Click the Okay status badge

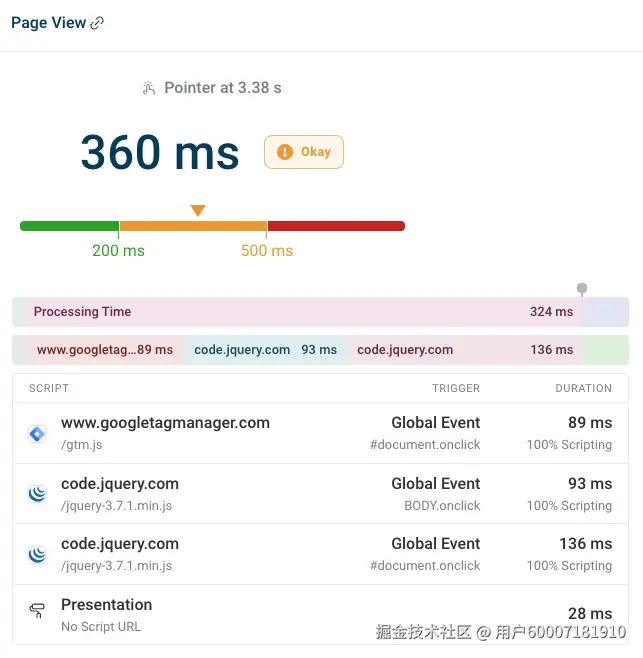(304, 152)
